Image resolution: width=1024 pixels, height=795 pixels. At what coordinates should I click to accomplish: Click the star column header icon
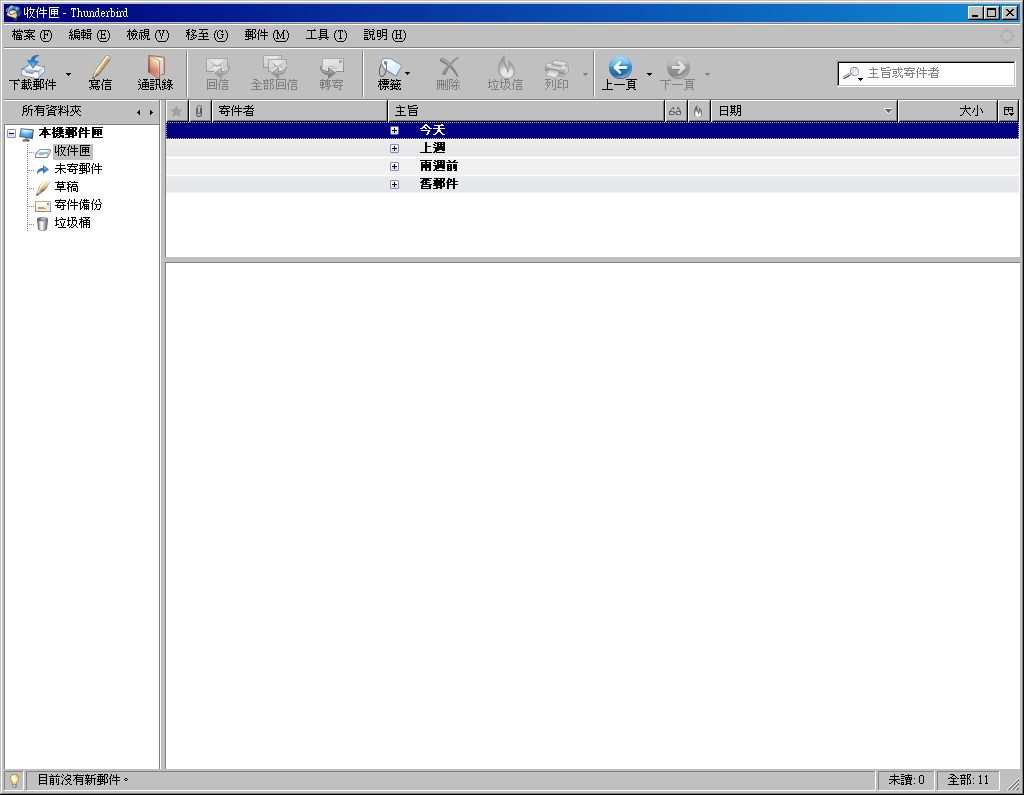click(x=177, y=111)
